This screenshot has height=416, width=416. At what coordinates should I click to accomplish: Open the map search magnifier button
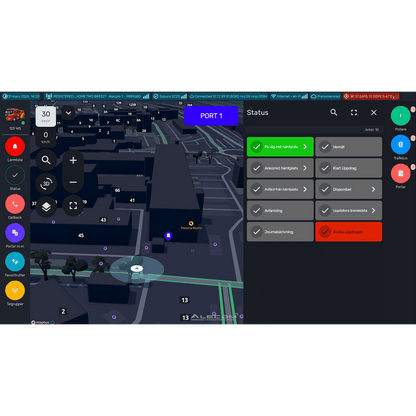[46, 160]
